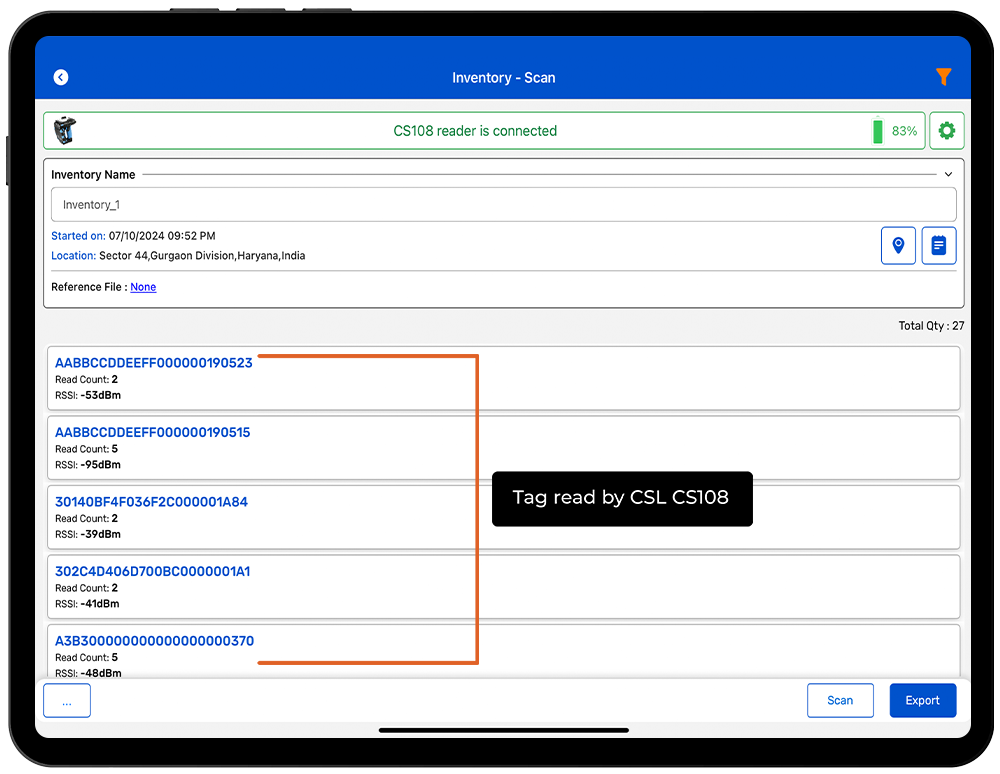Select tag AABBCCDDEEFF000000190515
Viewport: 1000px width, 774px height.
click(x=153, y=433)
